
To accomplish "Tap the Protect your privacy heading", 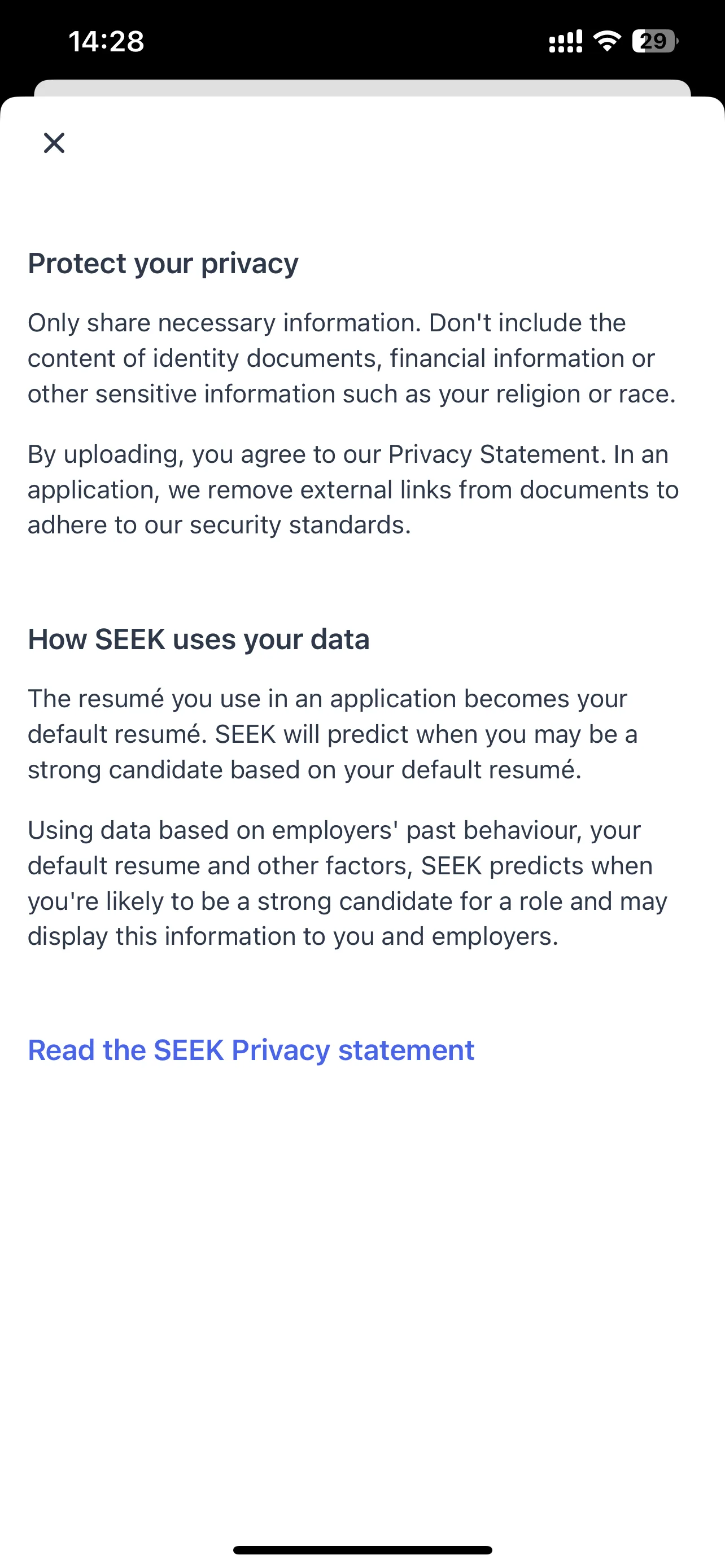I will (163, 264).
